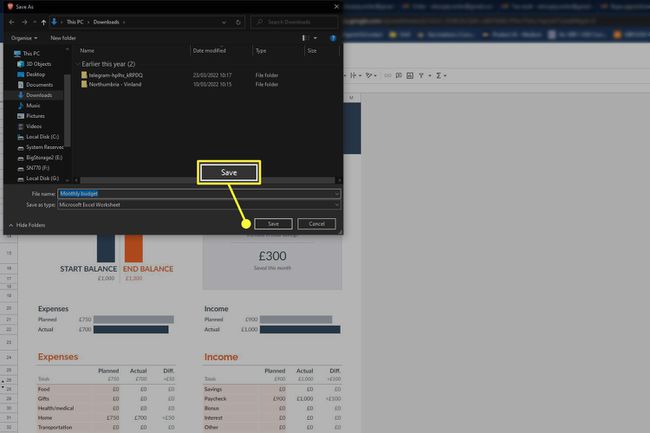The width and height of the screenshot is (650, 433).
Task: Click the Search Downloads box
Action: pos(294,22)
